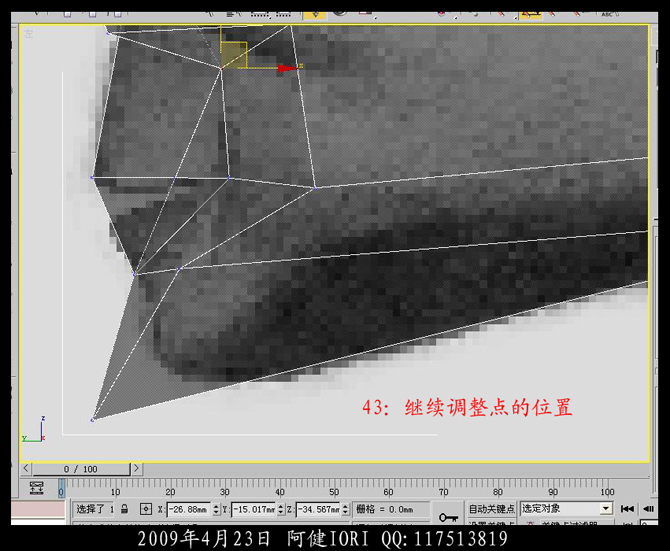
Task: Click frame 90 on the track bar
Action: click(x=553, y=492)
